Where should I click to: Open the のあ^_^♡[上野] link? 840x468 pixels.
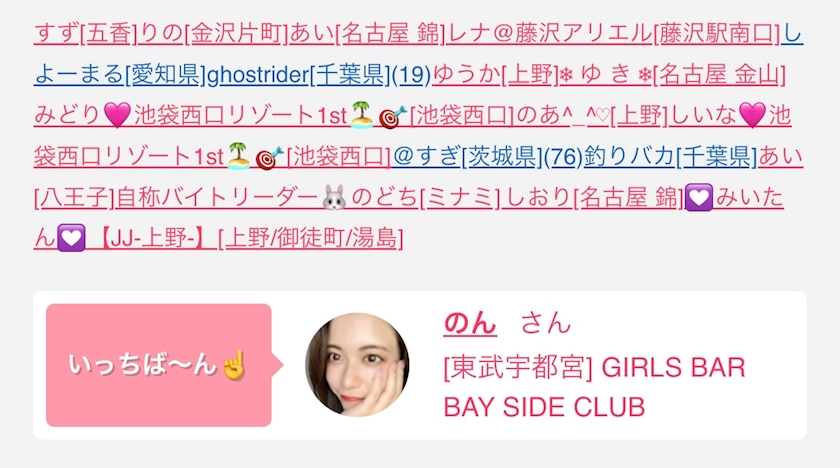[592, 115]
